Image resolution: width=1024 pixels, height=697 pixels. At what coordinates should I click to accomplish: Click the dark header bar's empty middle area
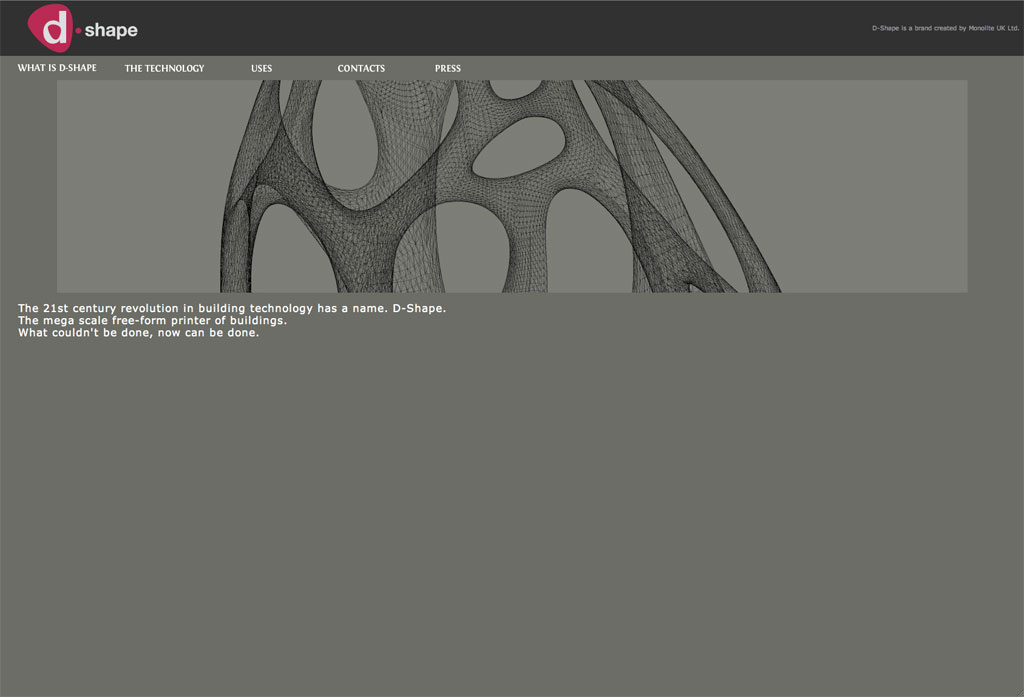point(500,28)
